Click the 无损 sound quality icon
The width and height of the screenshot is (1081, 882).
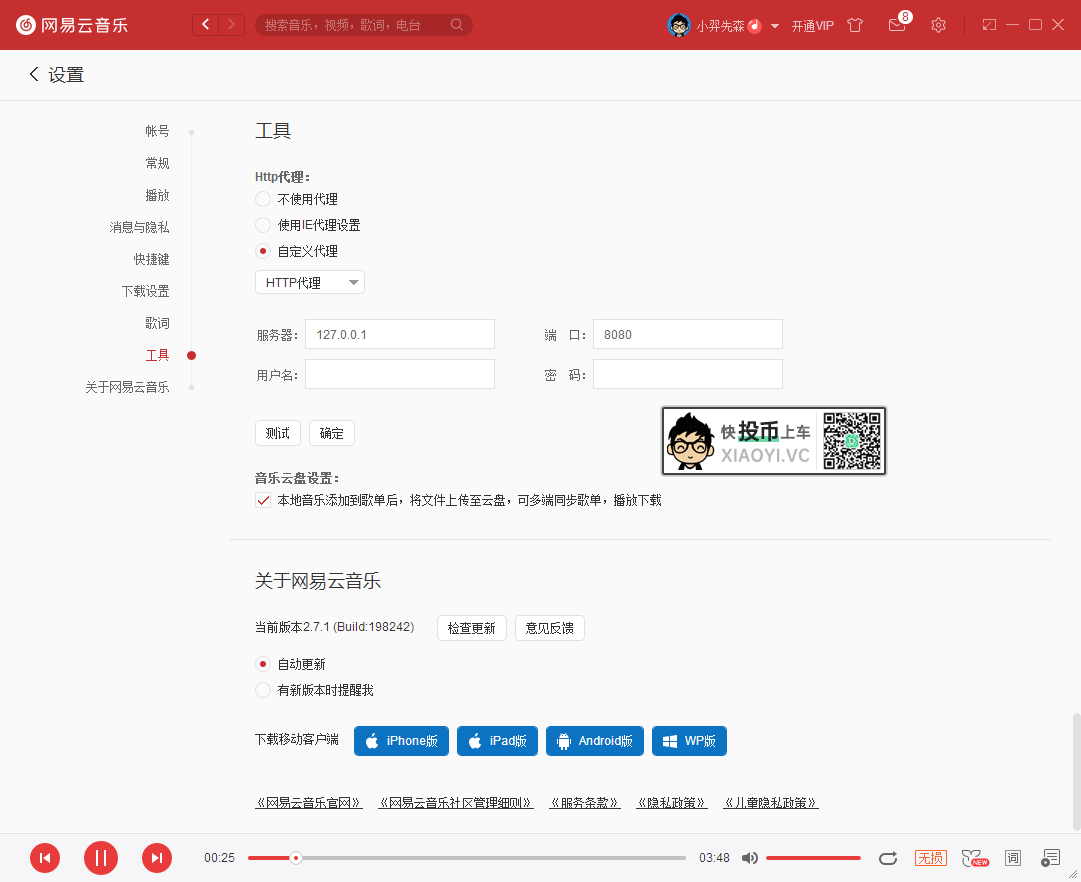coord(930,857)
